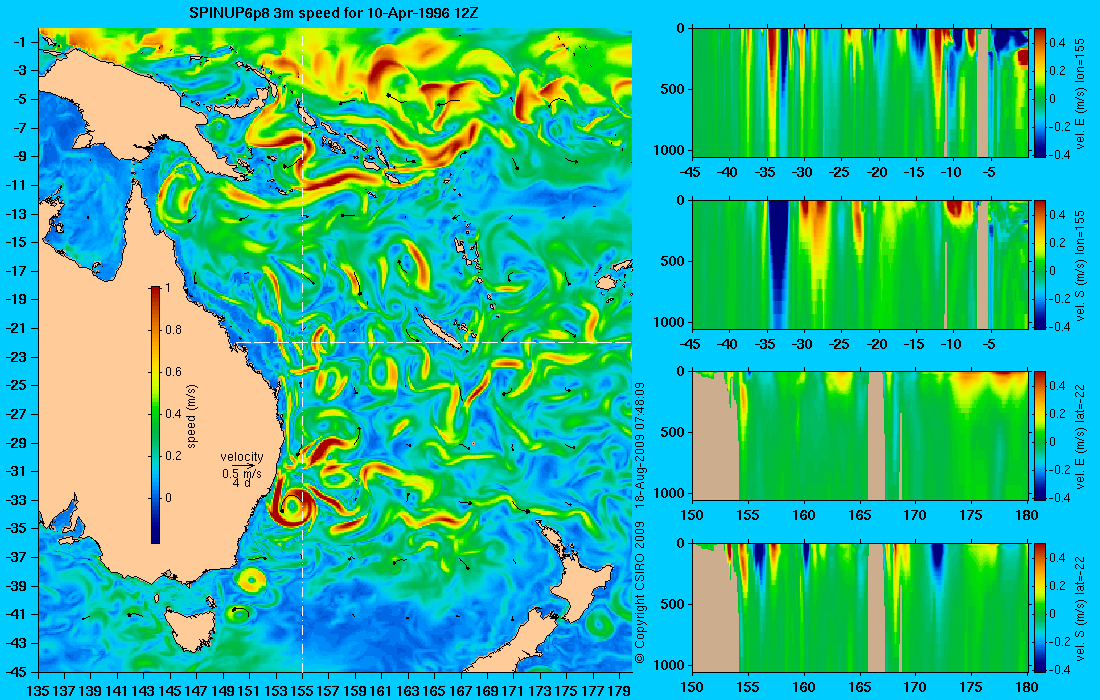This screenshot has width=1100, height=700.
Task: Click the "speed (m/s)" color bar label
Action: coord(192,416)
